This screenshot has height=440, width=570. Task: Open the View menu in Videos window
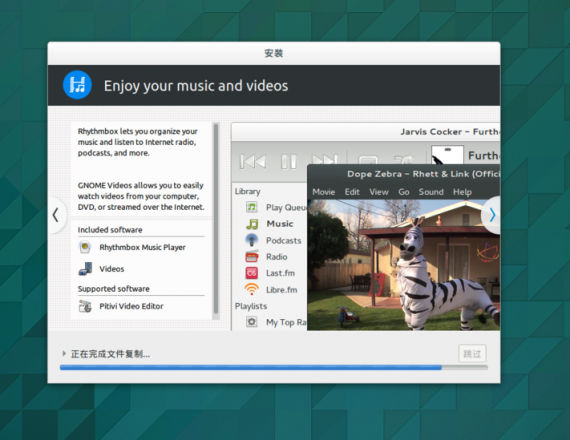(379, 192)
